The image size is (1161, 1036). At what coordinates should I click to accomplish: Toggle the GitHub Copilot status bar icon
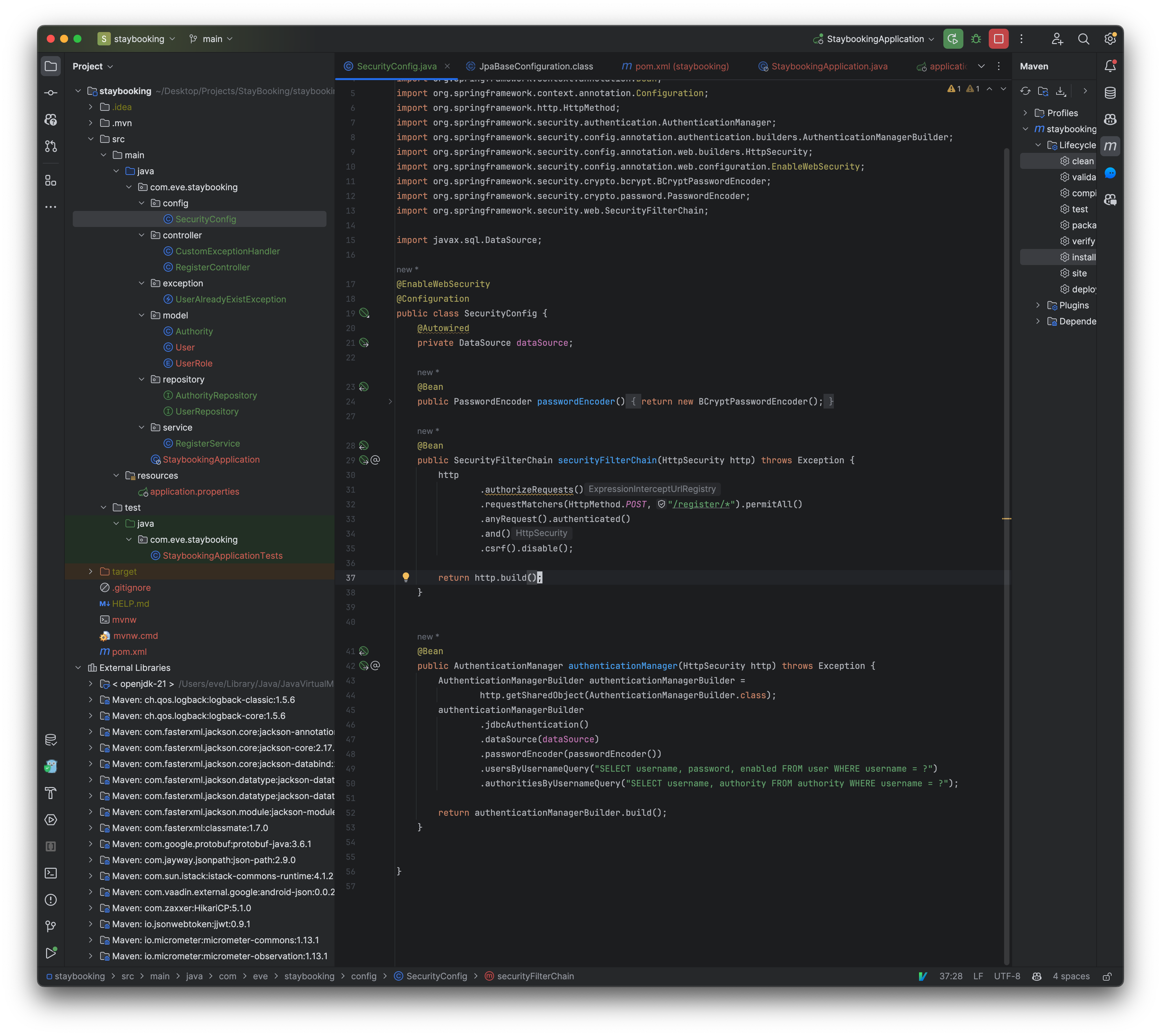(x=1037, y=976)
